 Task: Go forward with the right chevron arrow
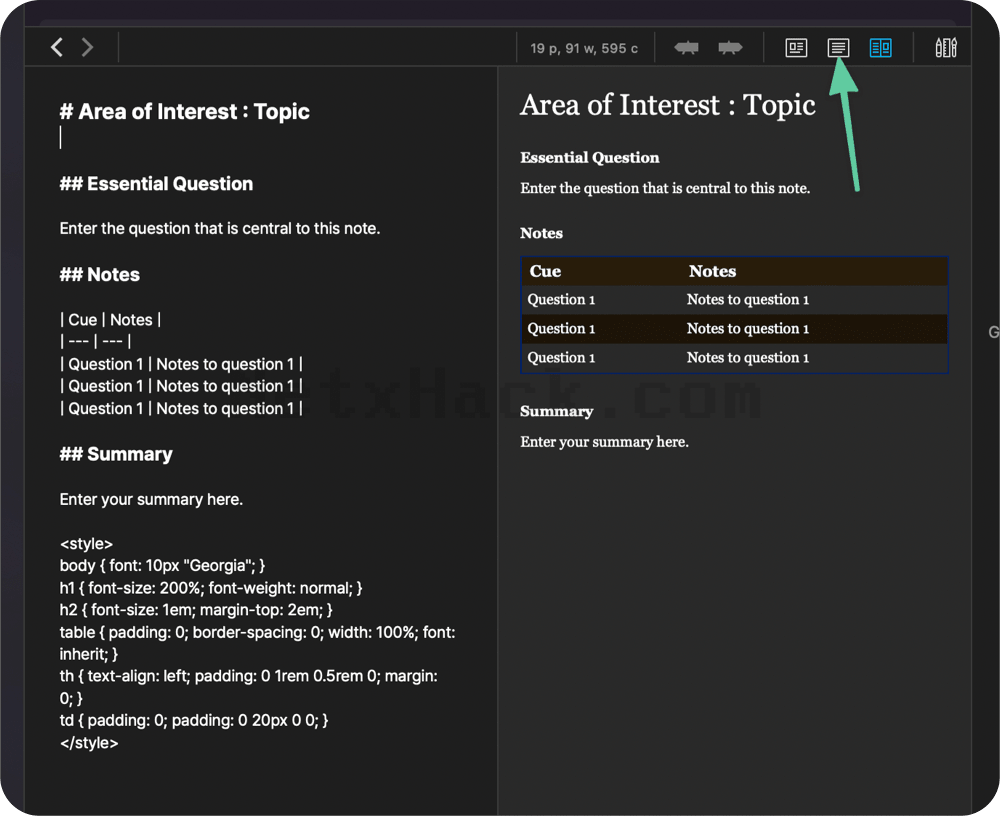pos(87,47)
